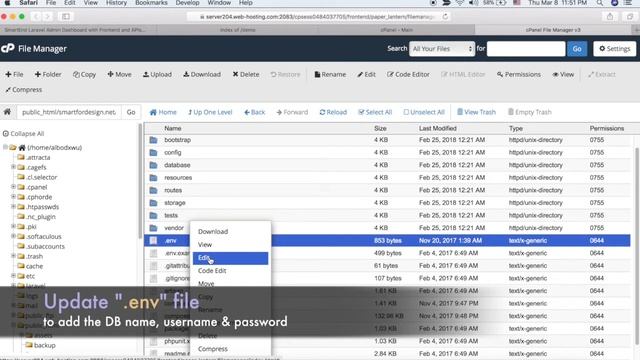Expand the .cpanel folder in tree

tap(13, 187)
